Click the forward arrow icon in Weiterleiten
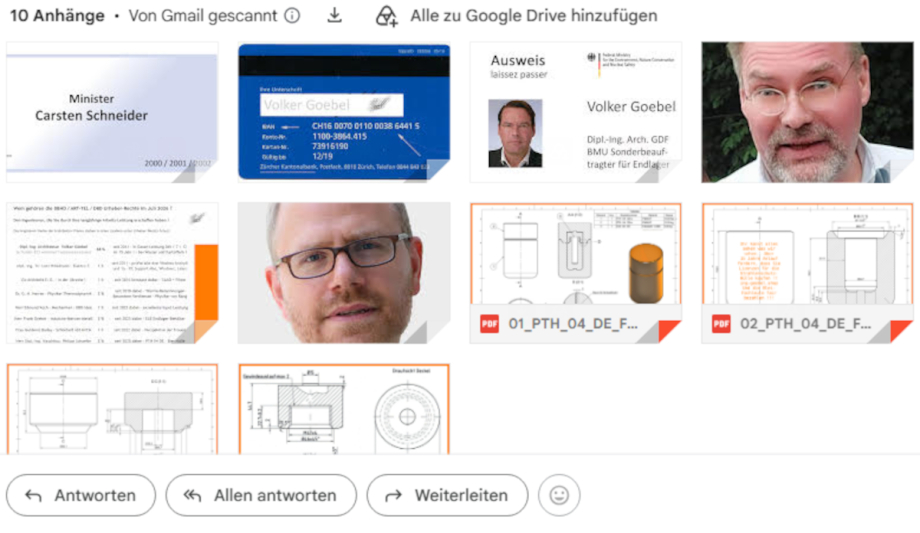Screen dimensions: 920x533 point(393,496)
